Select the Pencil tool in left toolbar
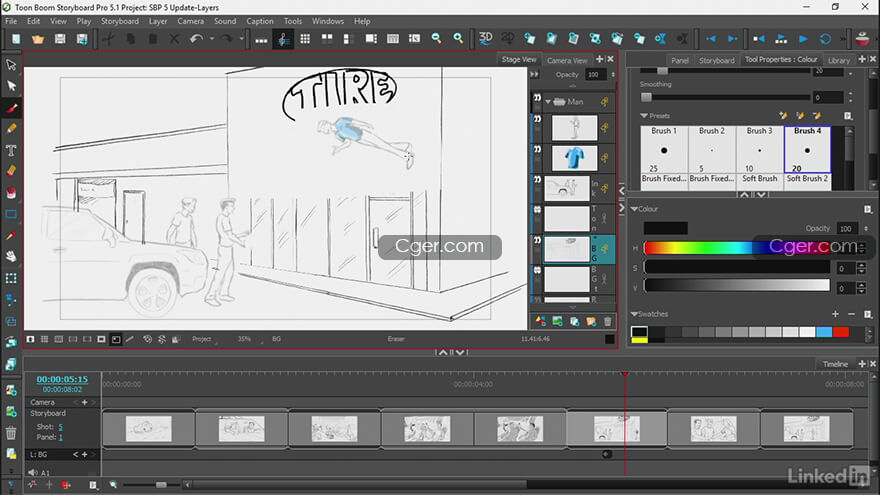This screenshot has width=880, height=495. 11,129
